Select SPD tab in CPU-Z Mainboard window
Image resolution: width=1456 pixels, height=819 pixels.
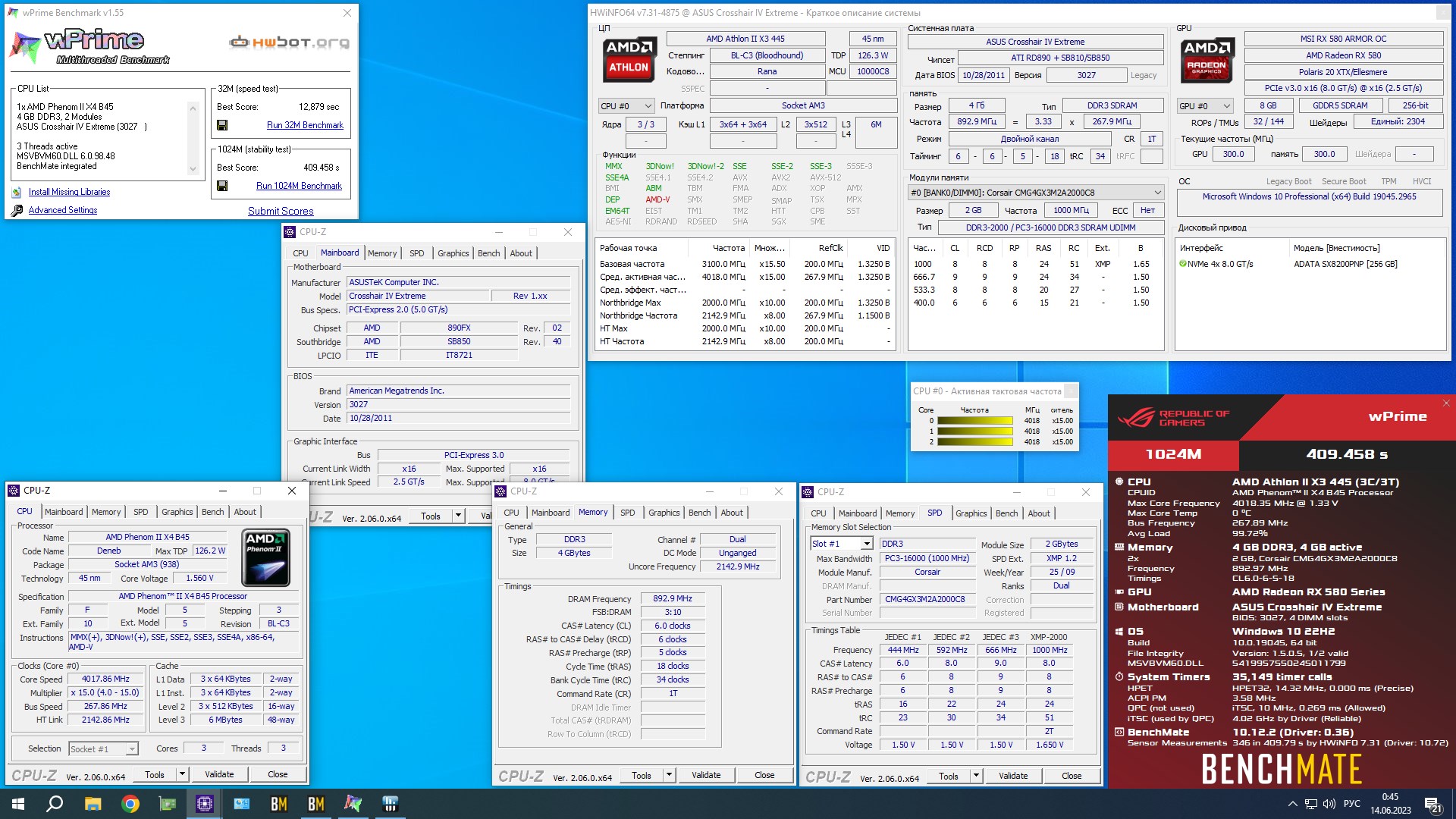[417, 253]
